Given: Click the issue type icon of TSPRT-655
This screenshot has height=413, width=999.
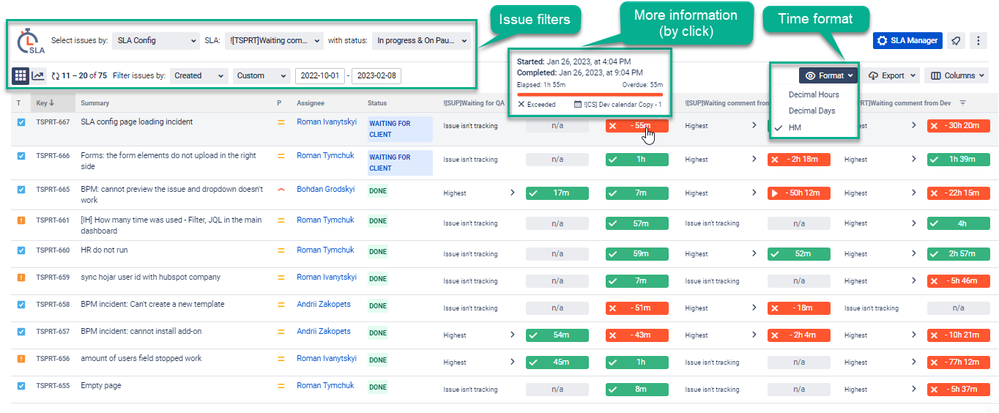Looking at the screenshot, I should [x=20, y=386].
